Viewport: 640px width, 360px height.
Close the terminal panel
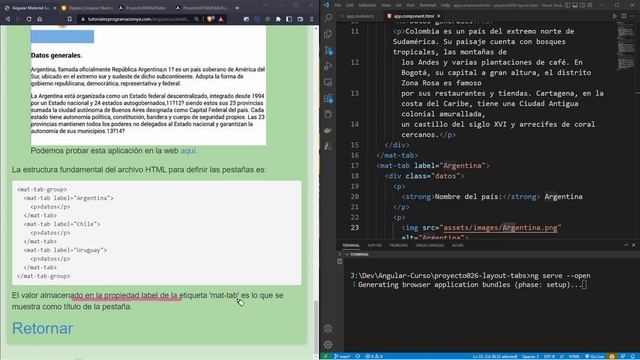[x=633, y=245]
